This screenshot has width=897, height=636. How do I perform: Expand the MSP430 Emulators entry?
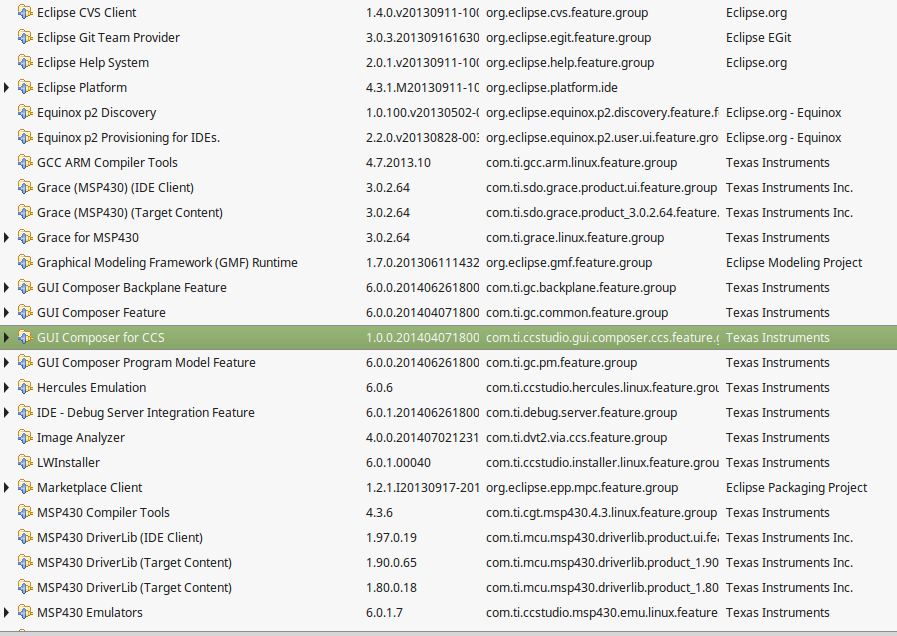6,613
